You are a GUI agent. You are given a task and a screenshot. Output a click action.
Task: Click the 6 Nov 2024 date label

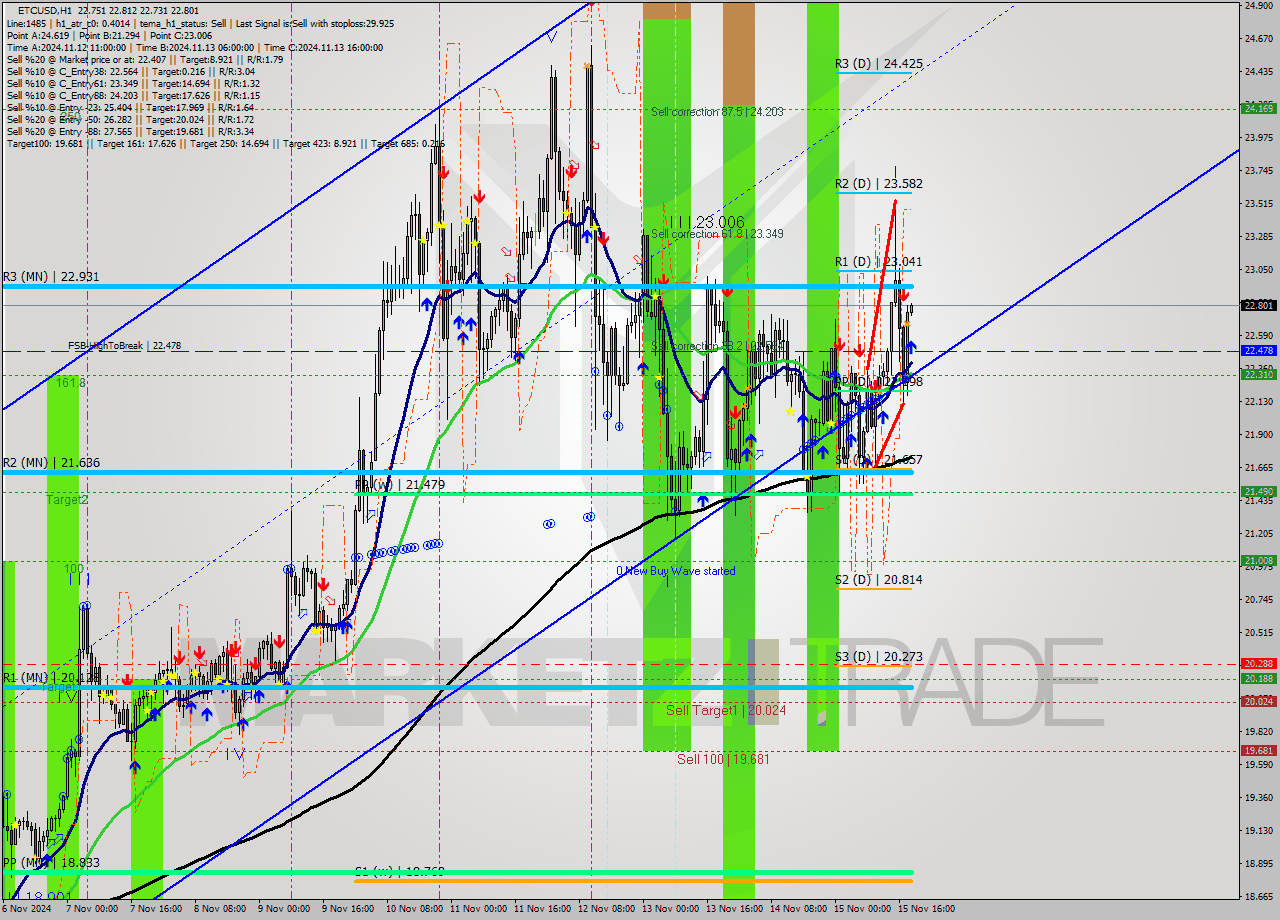[25, 909]
